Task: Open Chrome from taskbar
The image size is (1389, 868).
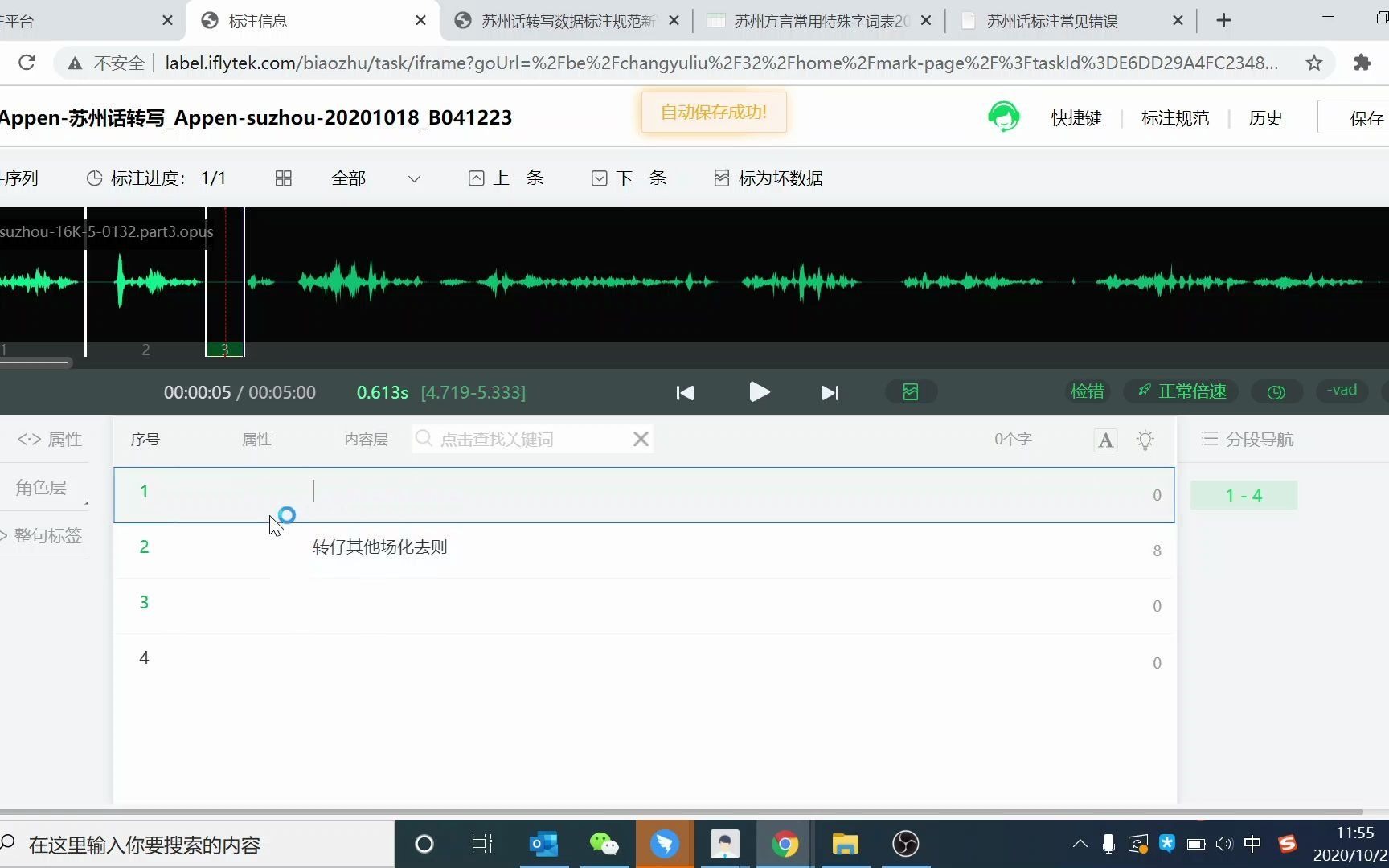Action: point(785,844)
